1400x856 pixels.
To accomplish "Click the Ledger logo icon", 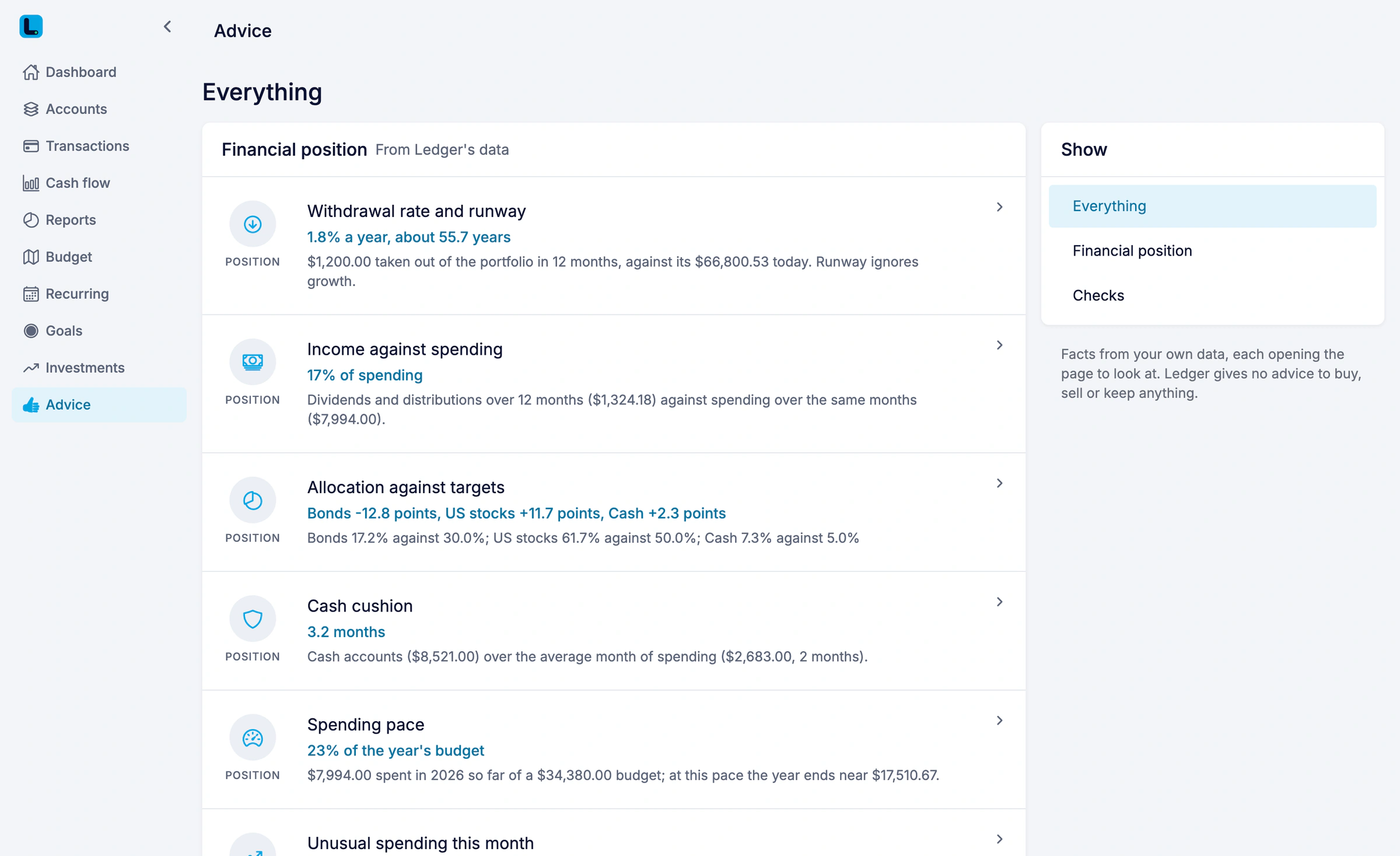I will [31, 27].
